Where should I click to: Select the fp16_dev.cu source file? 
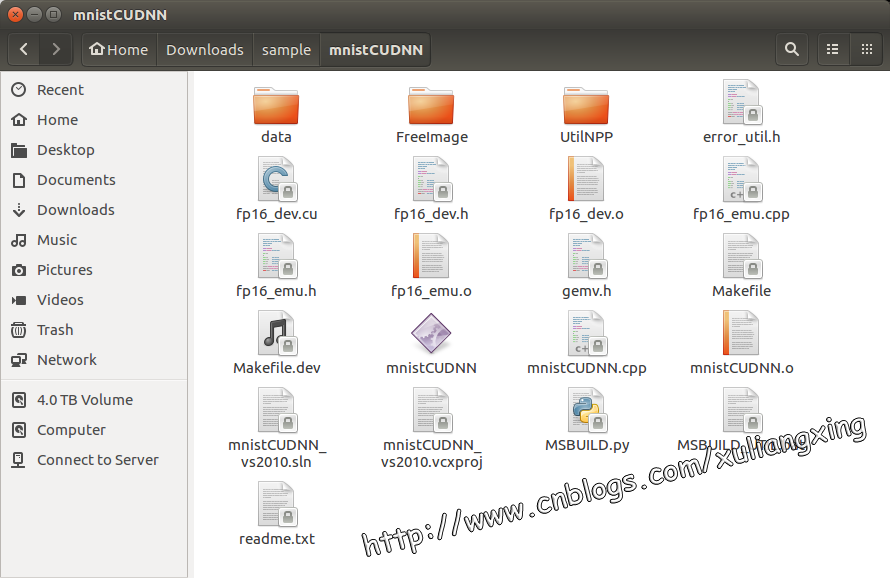[276, 188]
